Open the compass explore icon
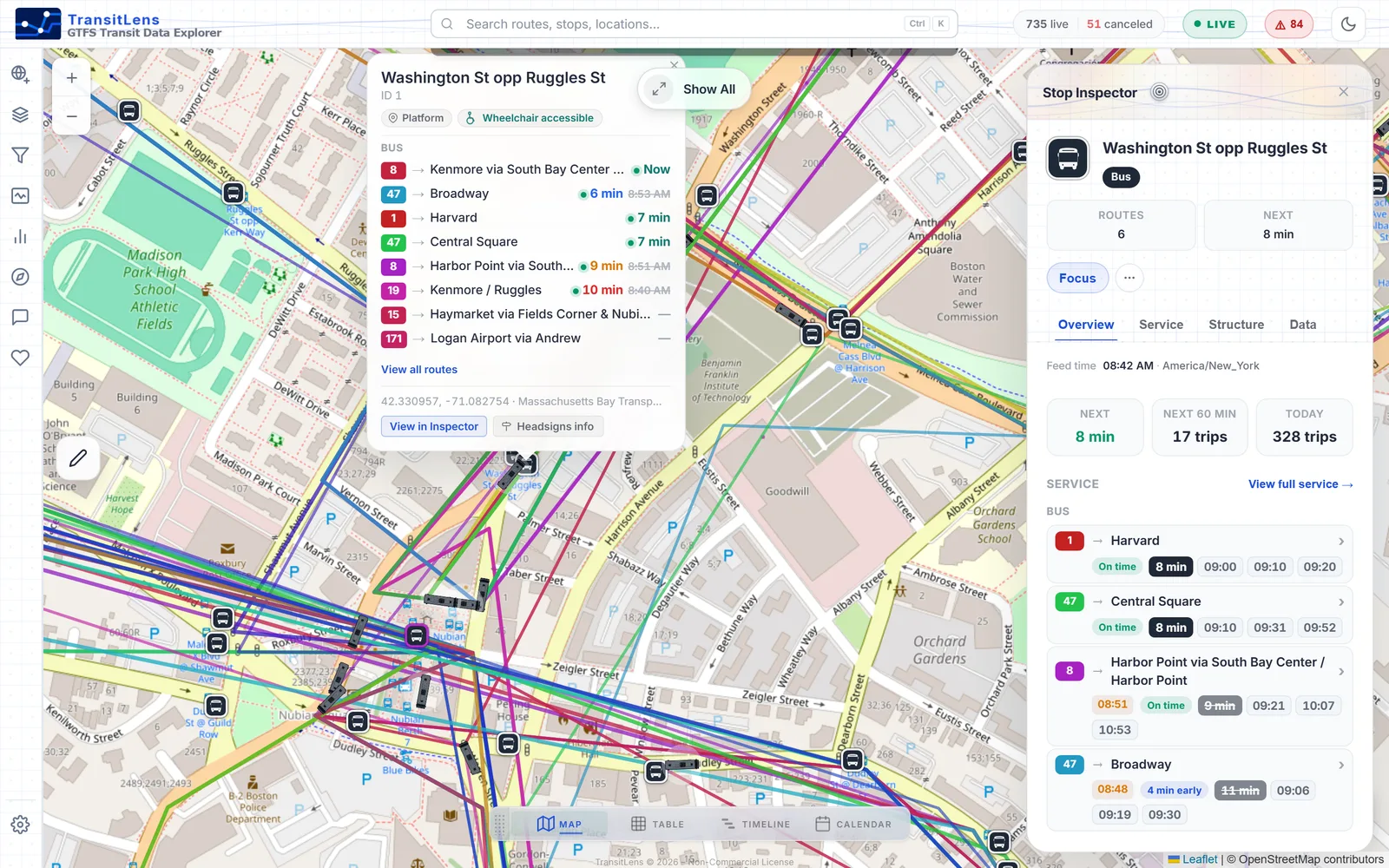1389x868 pixels. 20,277
